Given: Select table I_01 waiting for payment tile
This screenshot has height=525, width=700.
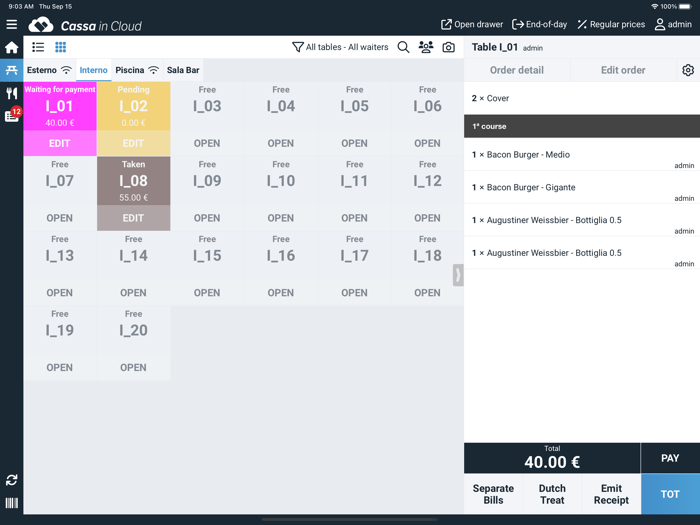Looking at the screenshot, I should [x=60, y=106].
